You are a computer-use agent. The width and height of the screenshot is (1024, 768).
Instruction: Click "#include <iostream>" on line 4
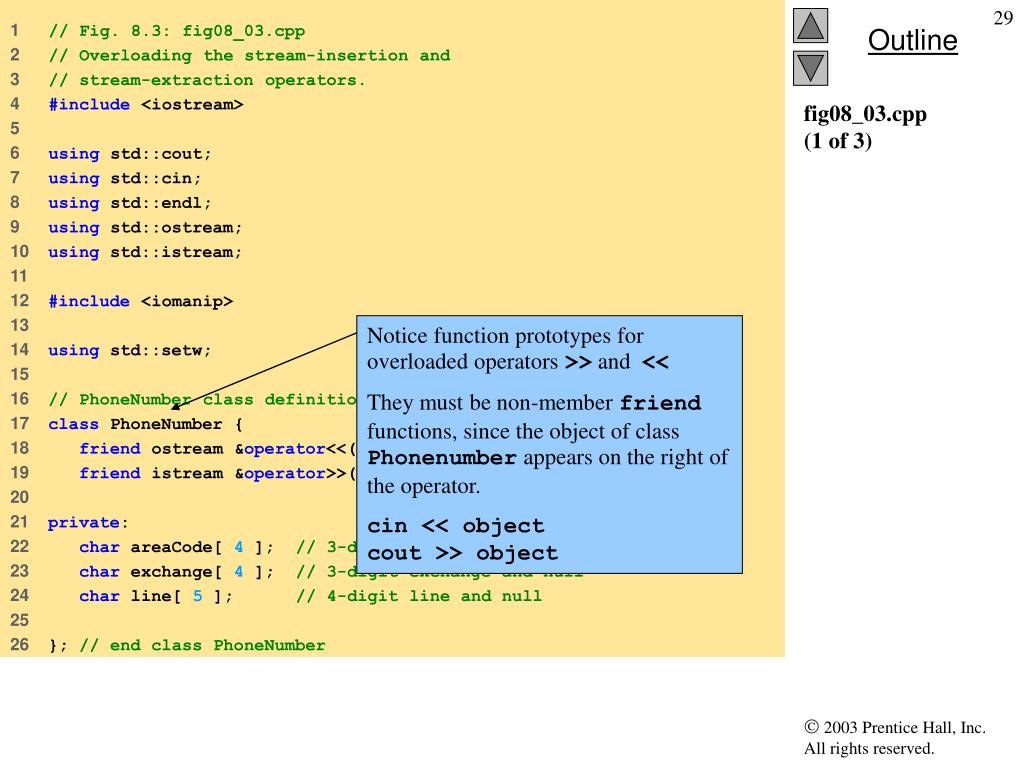(x=146, y=104)
